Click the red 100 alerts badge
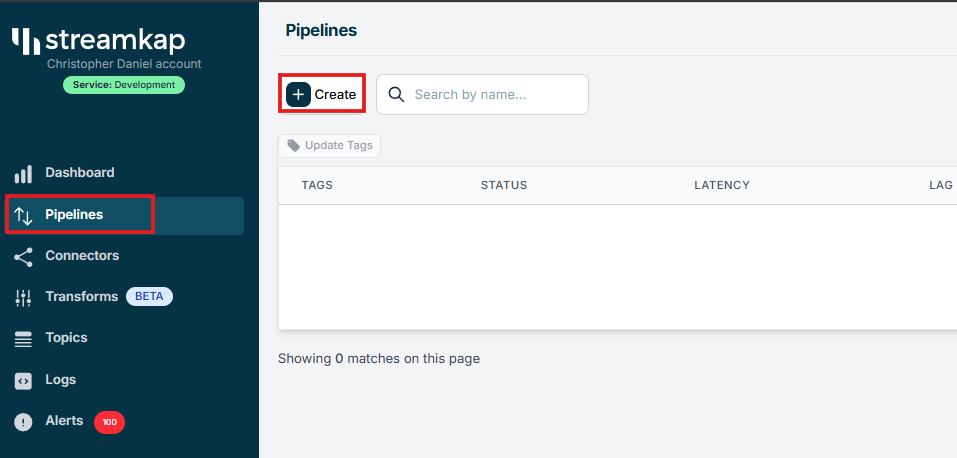 [109, 422]
